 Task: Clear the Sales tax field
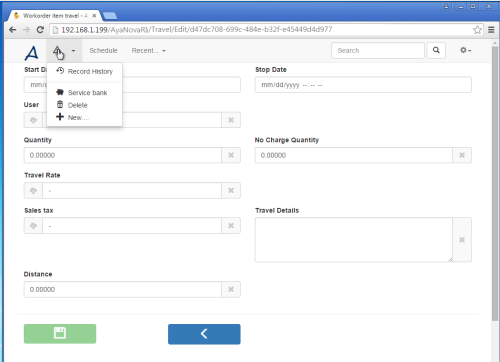coord(231,226)
